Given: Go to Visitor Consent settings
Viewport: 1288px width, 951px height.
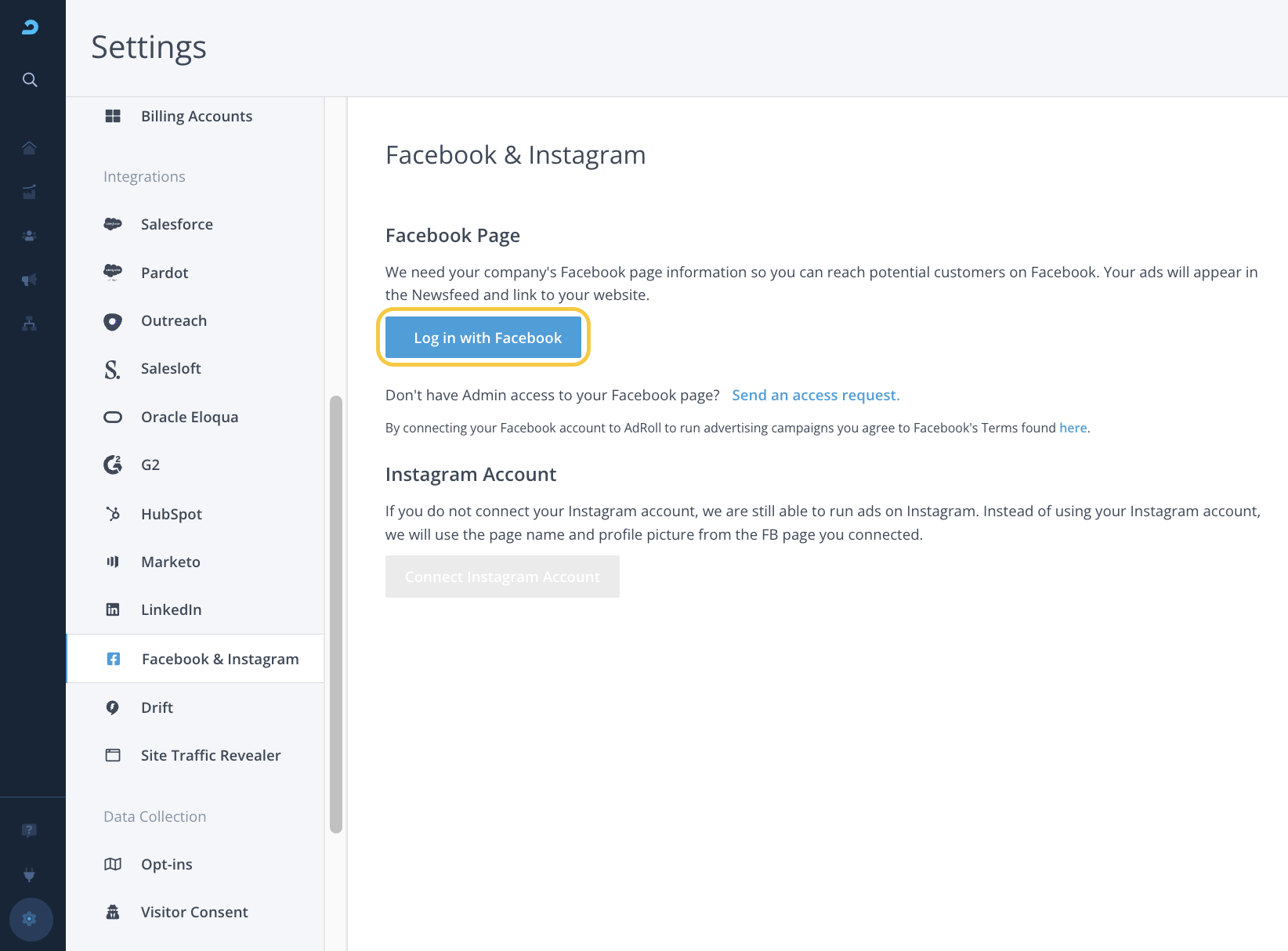Looking at the screenshot, I should tap(194, 913).
